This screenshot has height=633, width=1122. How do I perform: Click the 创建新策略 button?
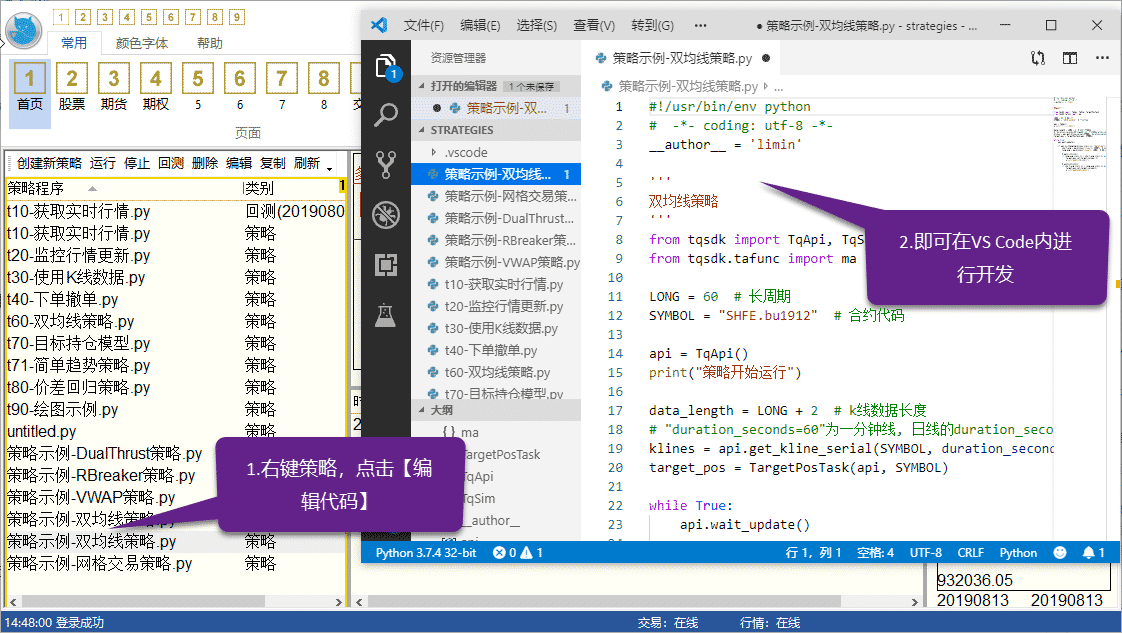pos(49,163)
